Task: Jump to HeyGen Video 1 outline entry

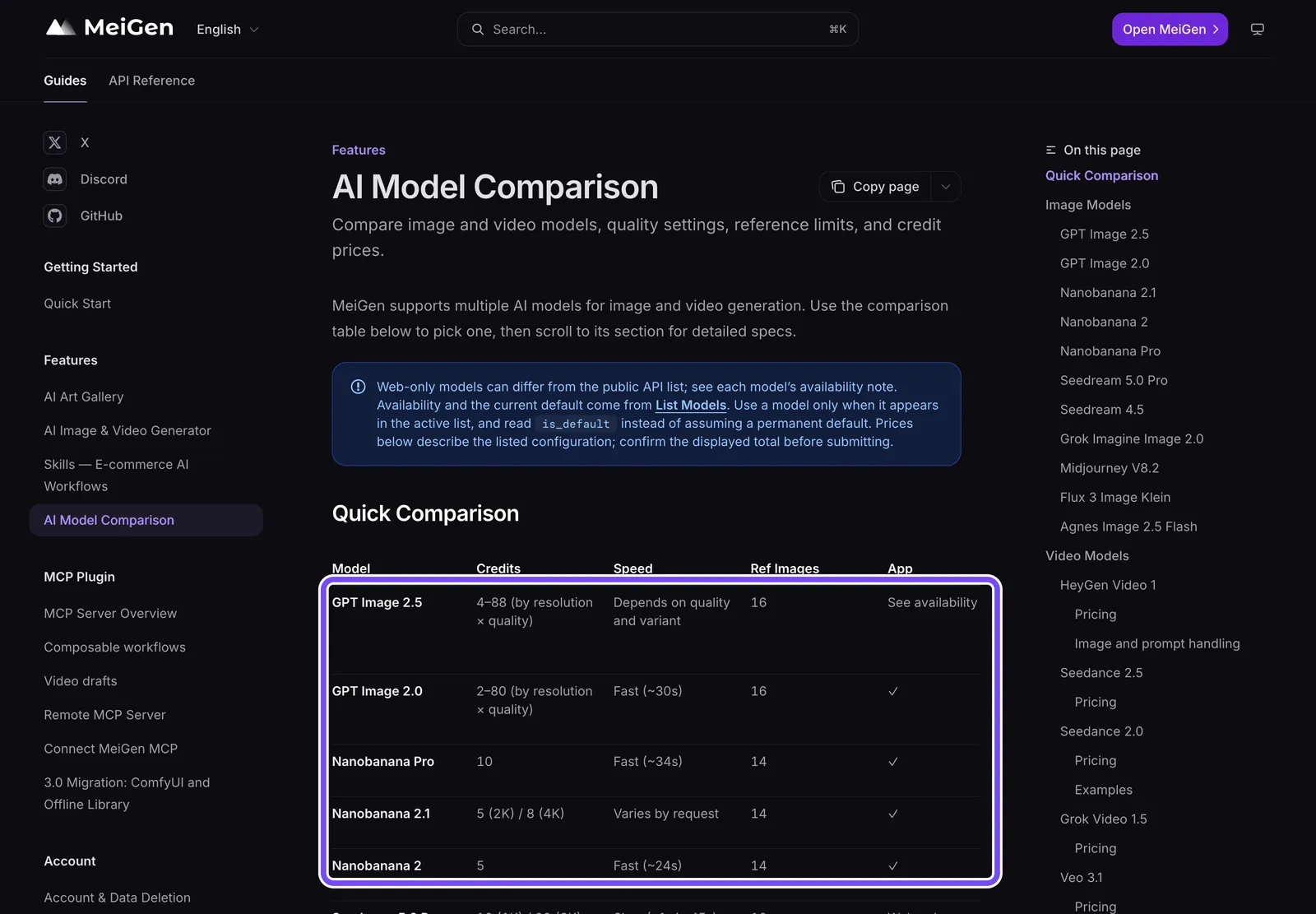Action: 1108,585
